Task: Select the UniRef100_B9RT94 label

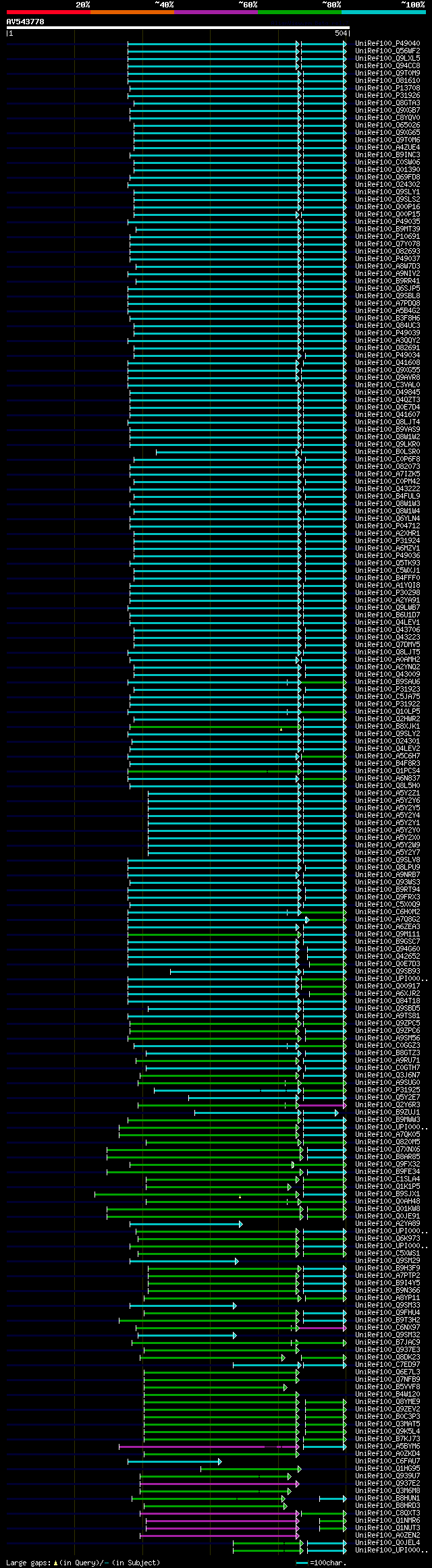Action: coord(387,889)
